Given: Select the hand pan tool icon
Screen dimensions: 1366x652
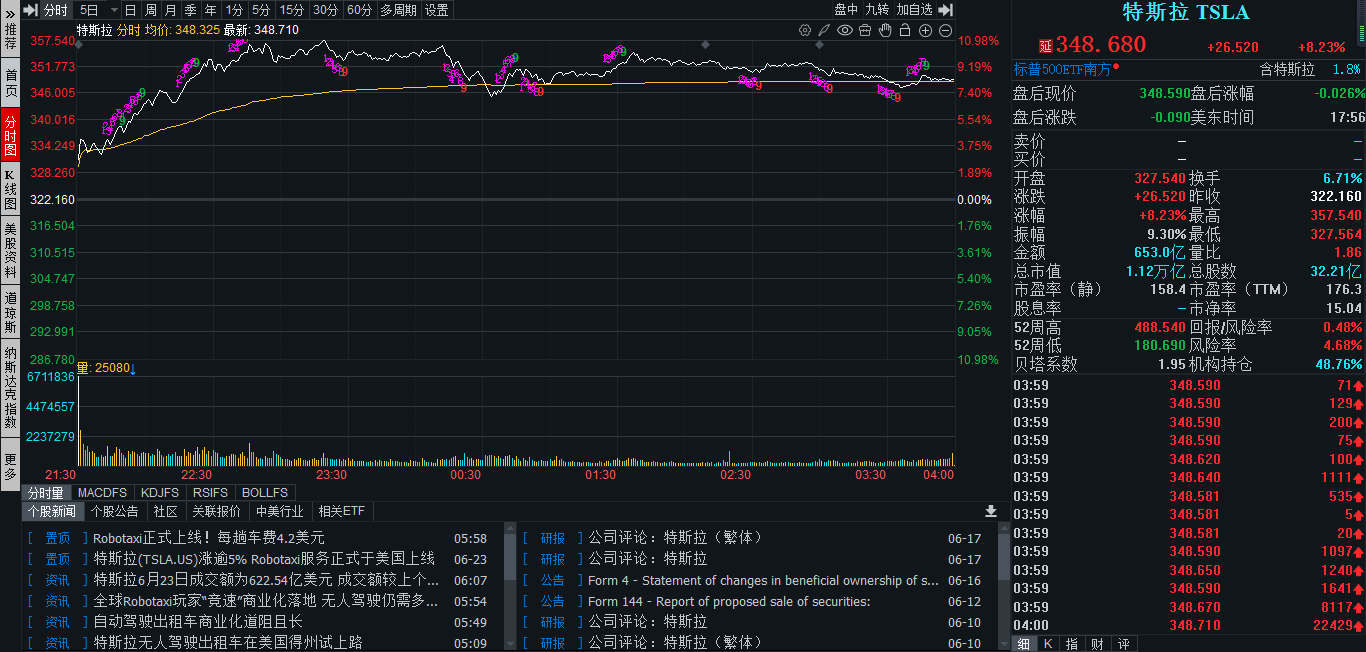Looking at the screenshot, I should [x=884, y=30].
